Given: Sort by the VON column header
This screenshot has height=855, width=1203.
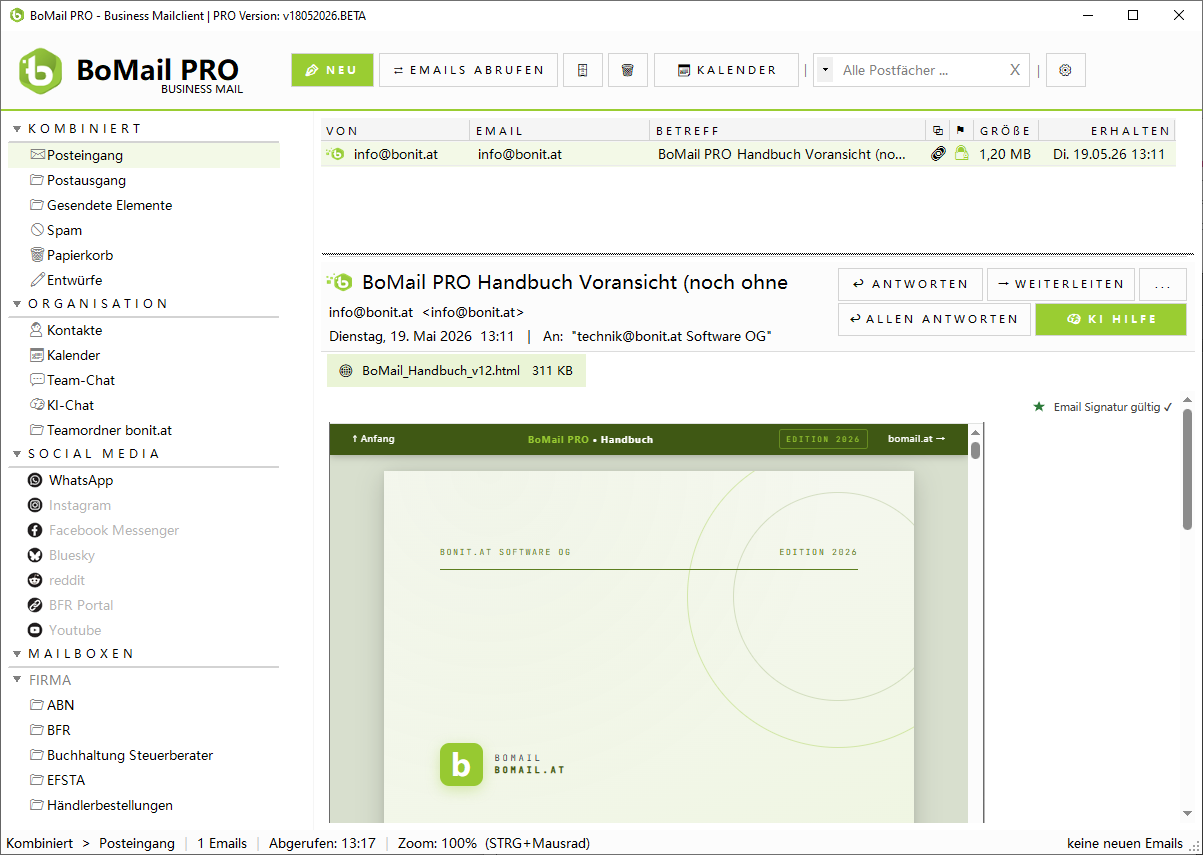Looking at the screenshot, I should (x=395, y=130).
